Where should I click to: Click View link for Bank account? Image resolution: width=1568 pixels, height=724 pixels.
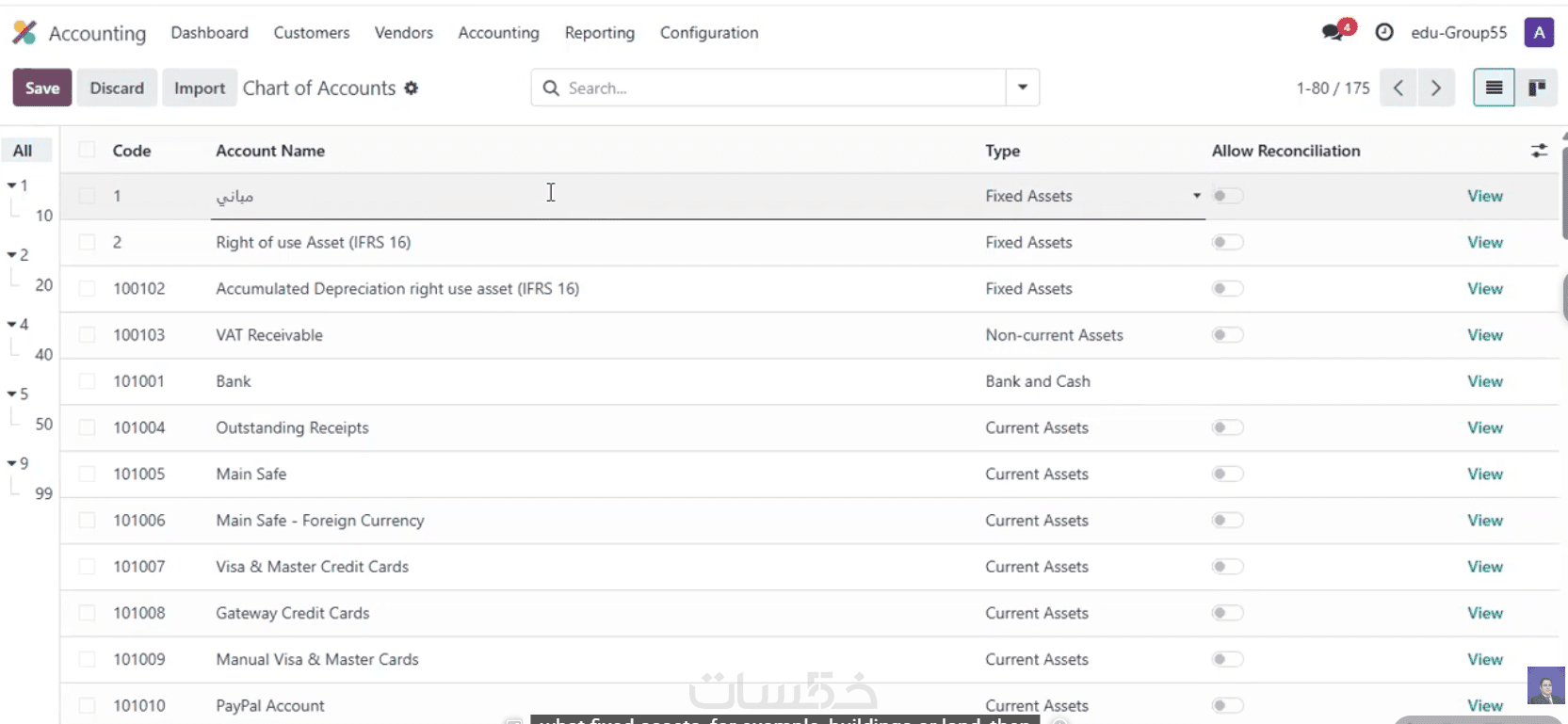(x=1484, y=381)
